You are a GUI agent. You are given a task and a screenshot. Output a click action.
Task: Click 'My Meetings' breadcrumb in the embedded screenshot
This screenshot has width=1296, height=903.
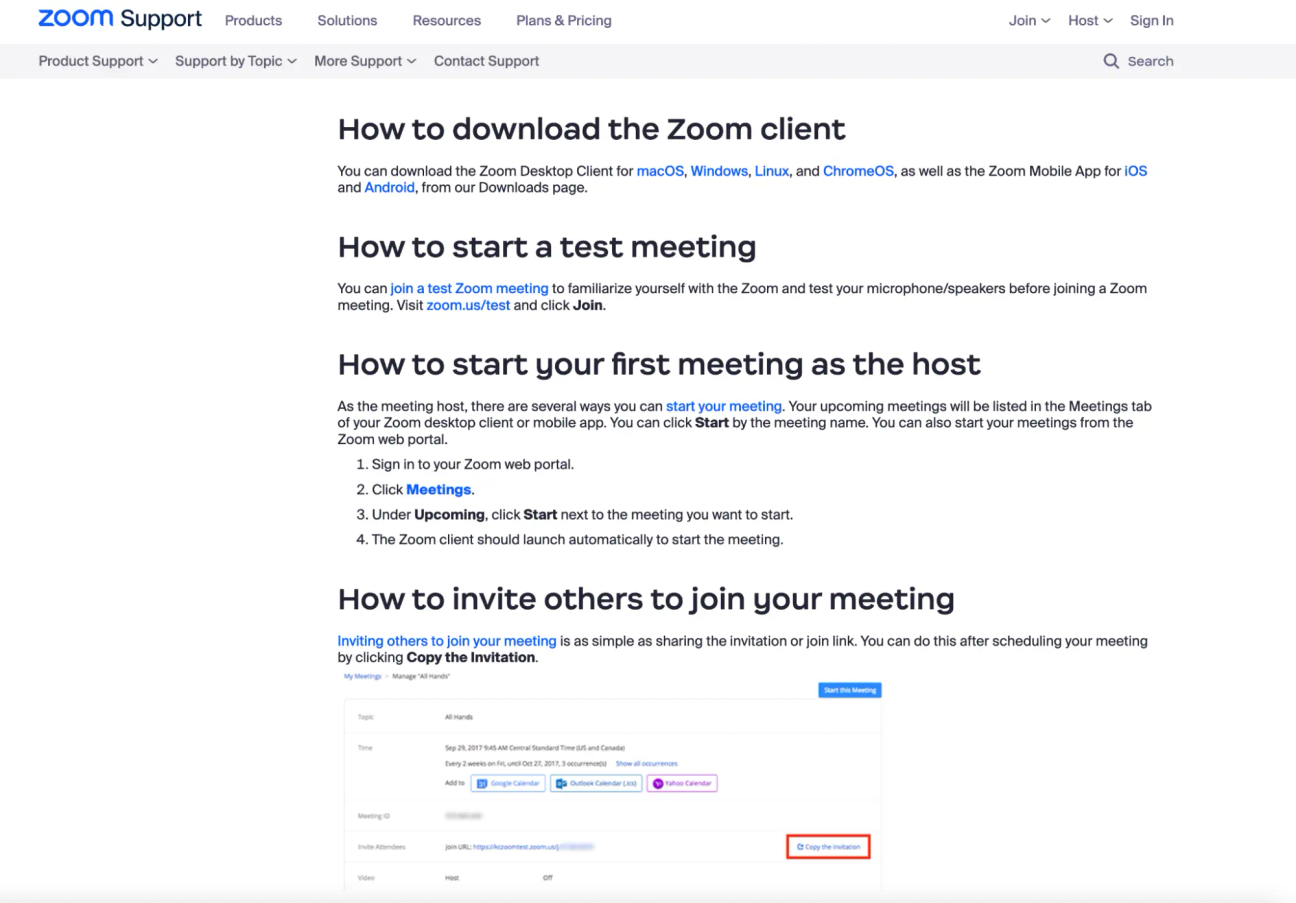coord(363,677)
